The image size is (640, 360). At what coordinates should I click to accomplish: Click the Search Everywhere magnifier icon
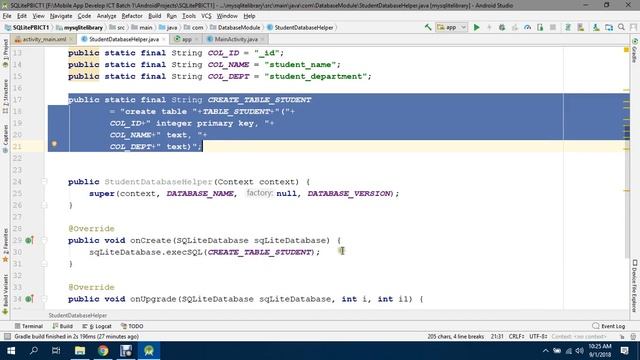point(621,27)
